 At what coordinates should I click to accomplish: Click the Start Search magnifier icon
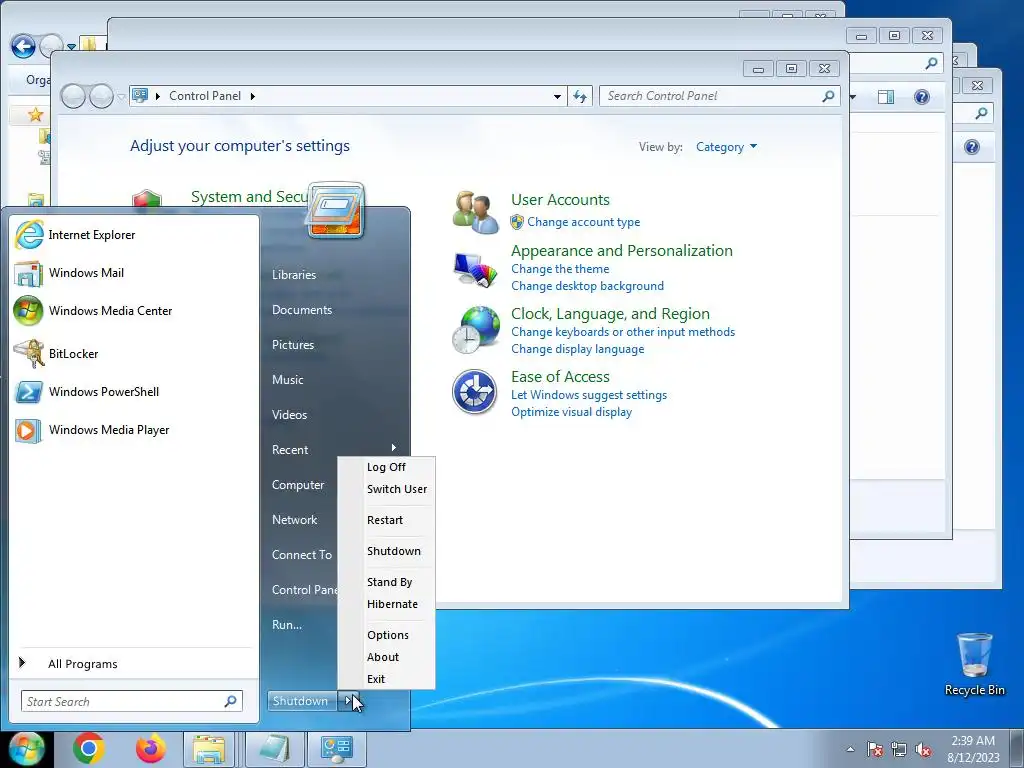tap(230, 701)
